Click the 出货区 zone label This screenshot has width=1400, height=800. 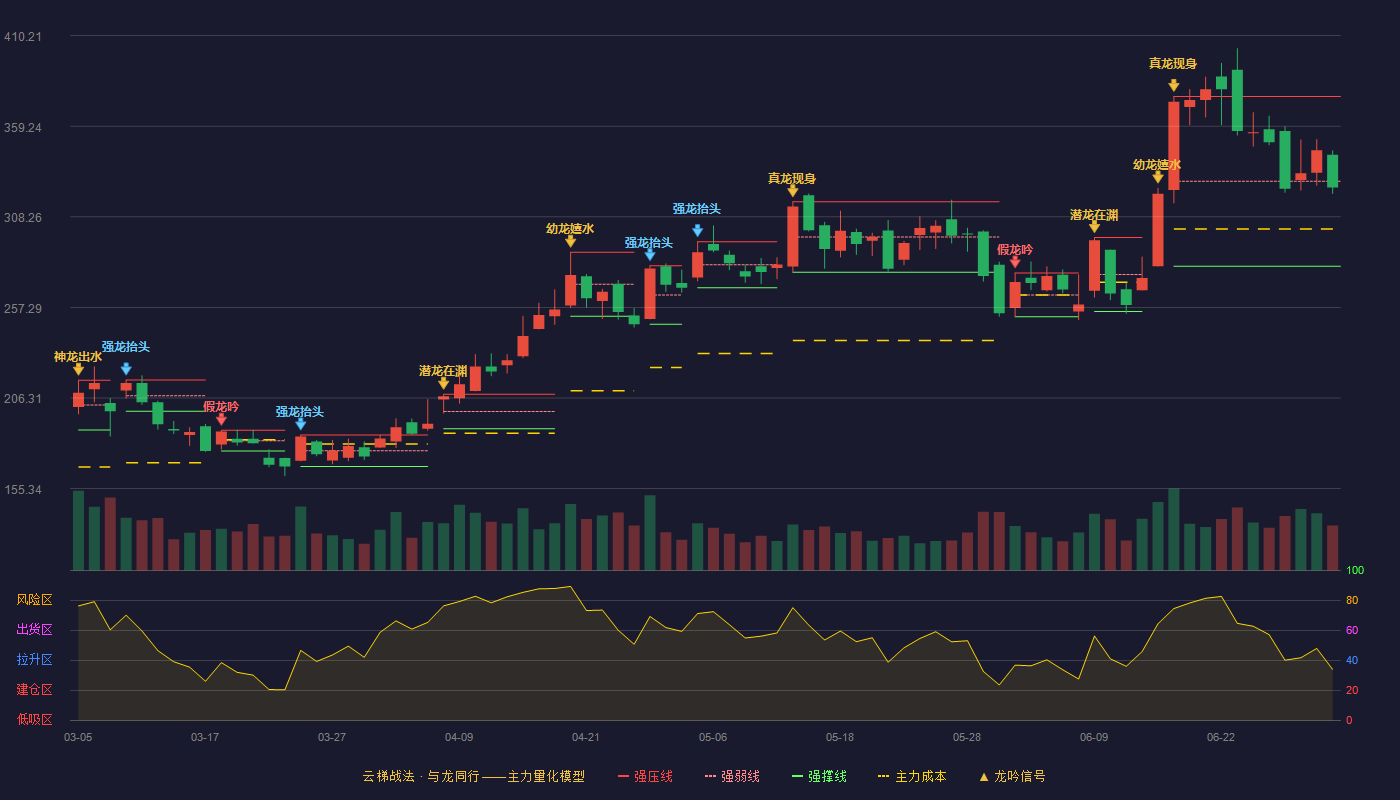34,630
